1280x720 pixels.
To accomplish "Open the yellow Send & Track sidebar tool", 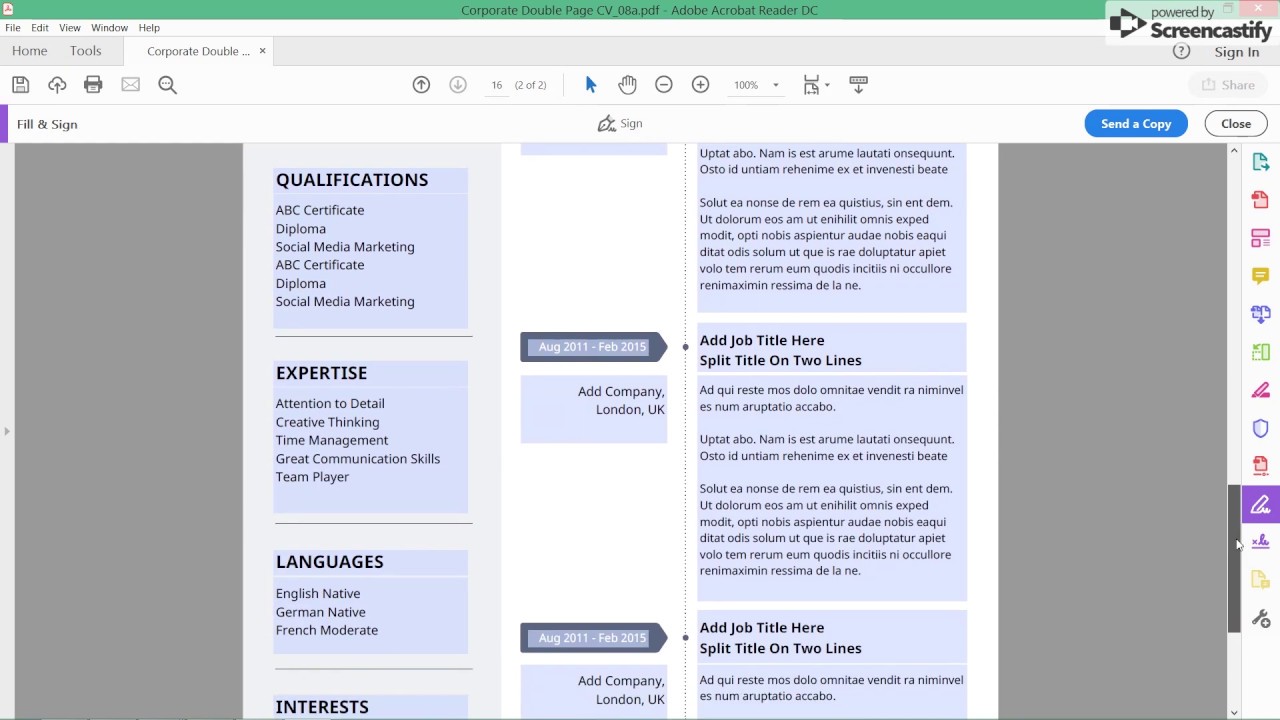I will pos(1260,580).
